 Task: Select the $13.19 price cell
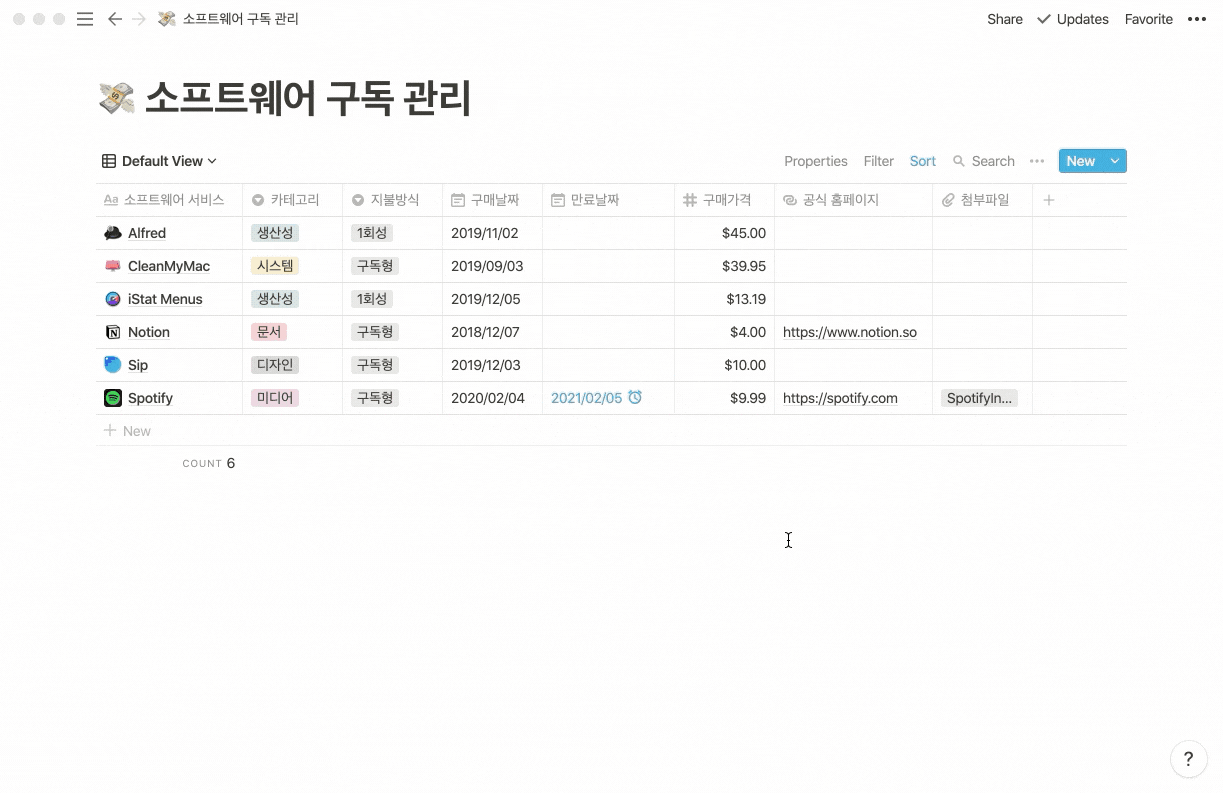pyautogui.click(x=725, y=299)
